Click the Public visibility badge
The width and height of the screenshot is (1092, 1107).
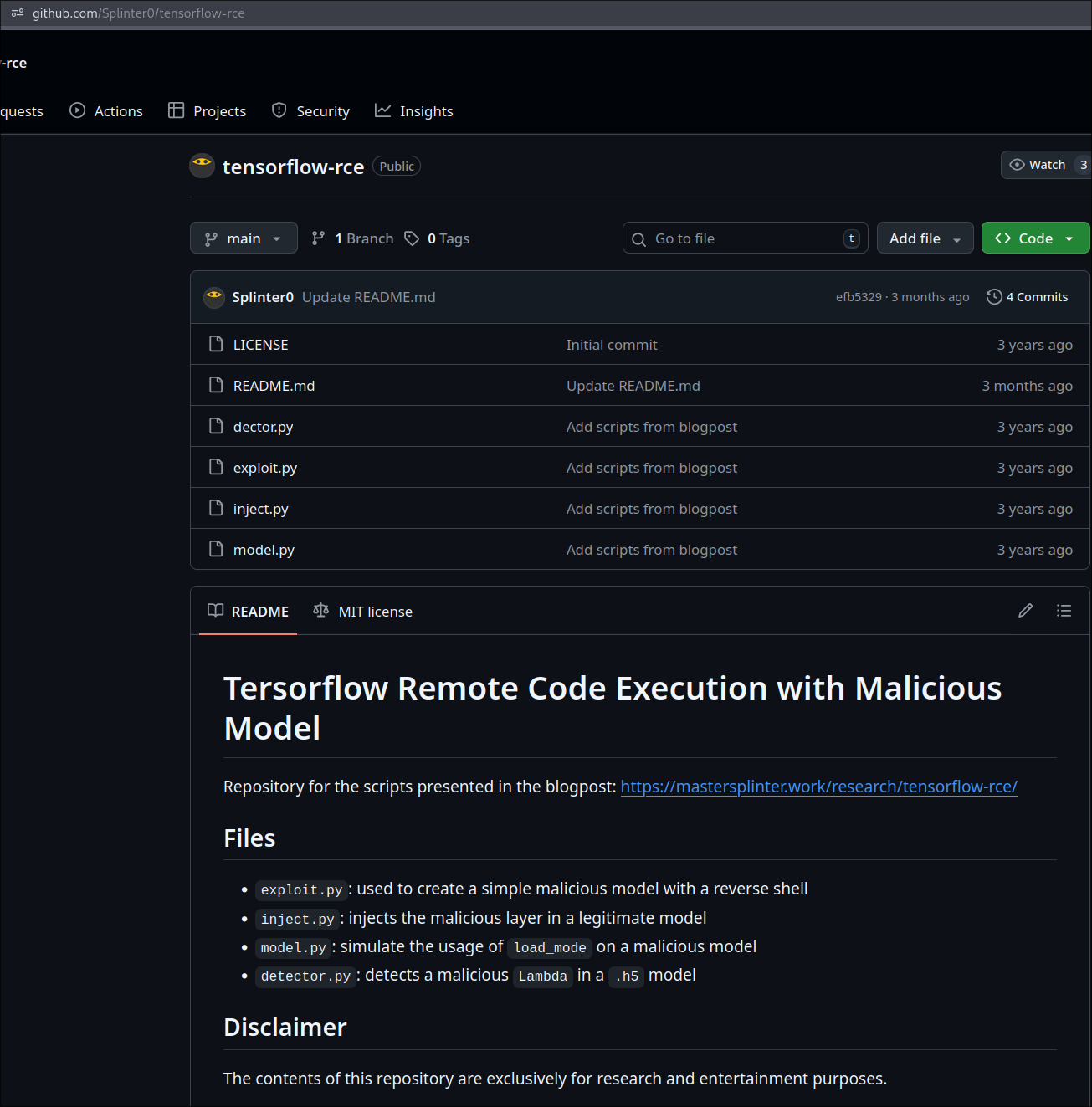(397, 167)
